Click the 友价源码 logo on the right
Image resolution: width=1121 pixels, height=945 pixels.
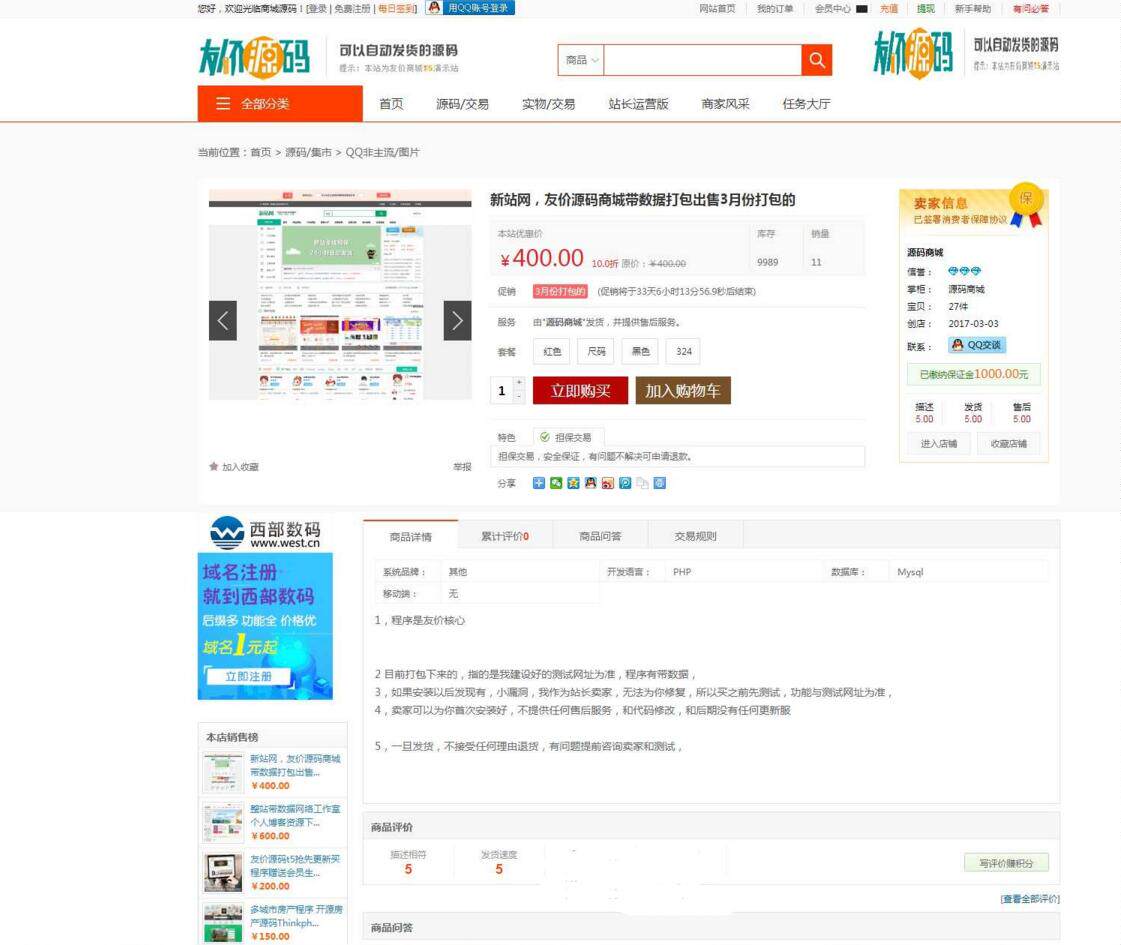[914, 54]
